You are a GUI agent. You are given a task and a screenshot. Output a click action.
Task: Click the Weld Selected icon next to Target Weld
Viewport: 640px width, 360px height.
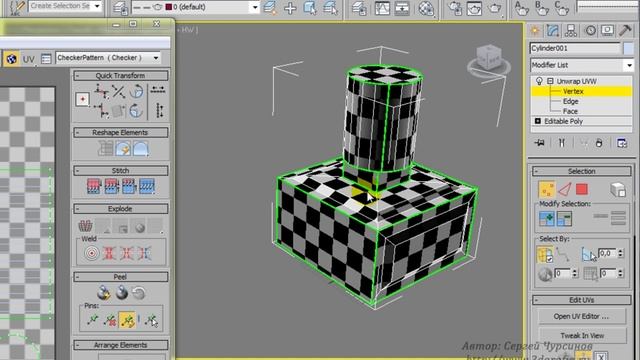click(x=109, y=253)
